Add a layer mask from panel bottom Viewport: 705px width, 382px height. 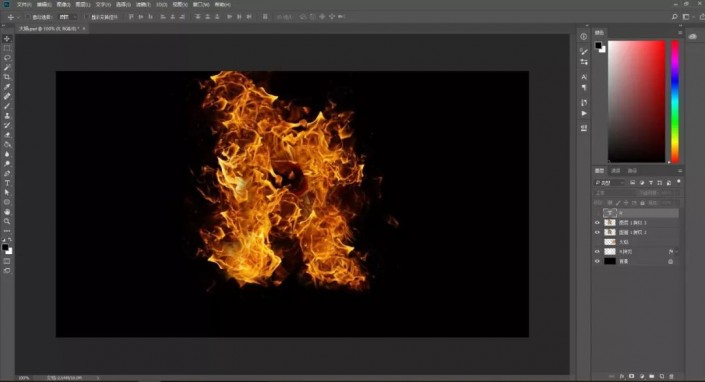tap(632, 376)
